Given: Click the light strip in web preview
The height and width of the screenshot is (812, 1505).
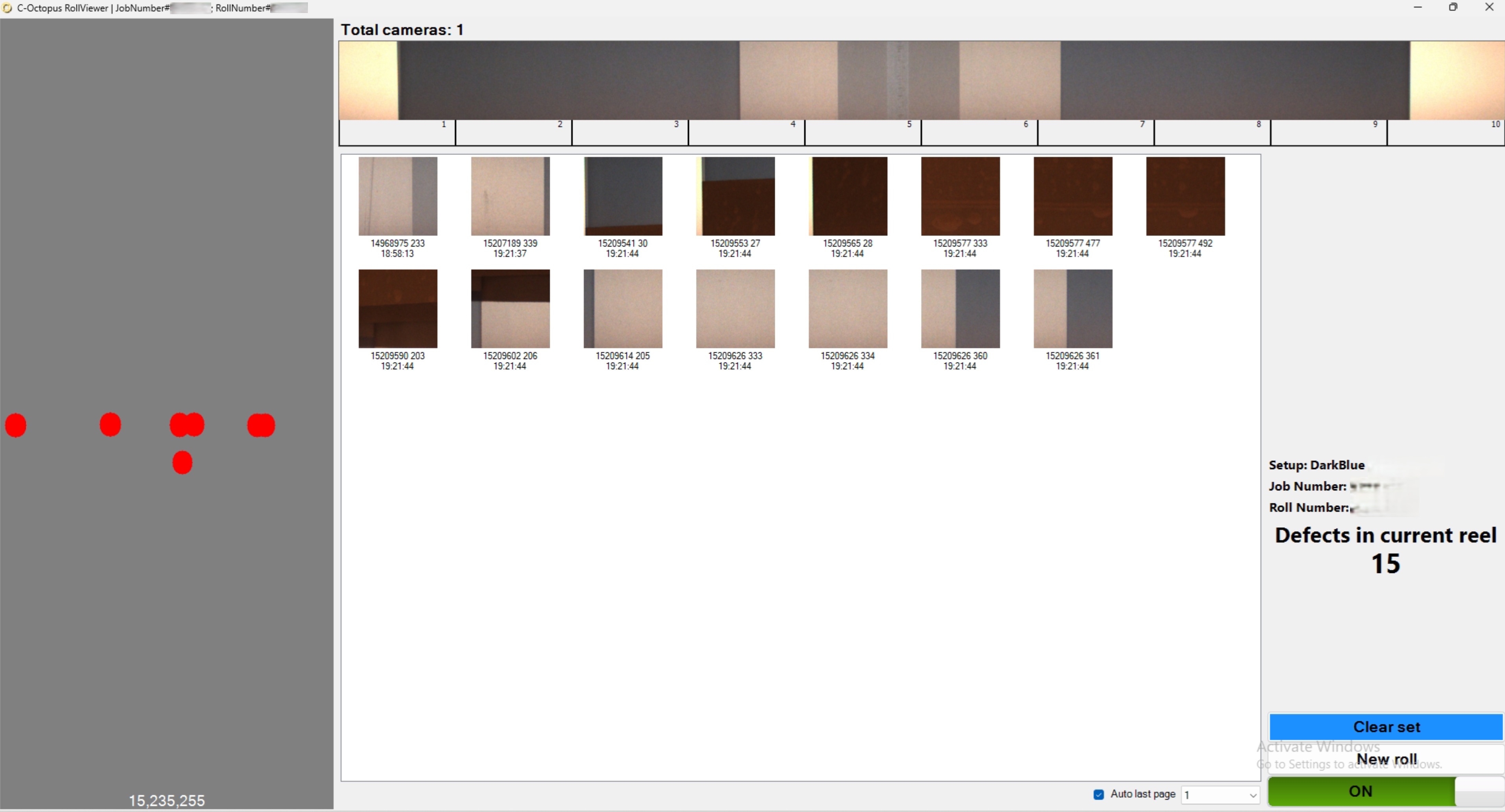Looking at the screenshot, I should tap(897, 81).
